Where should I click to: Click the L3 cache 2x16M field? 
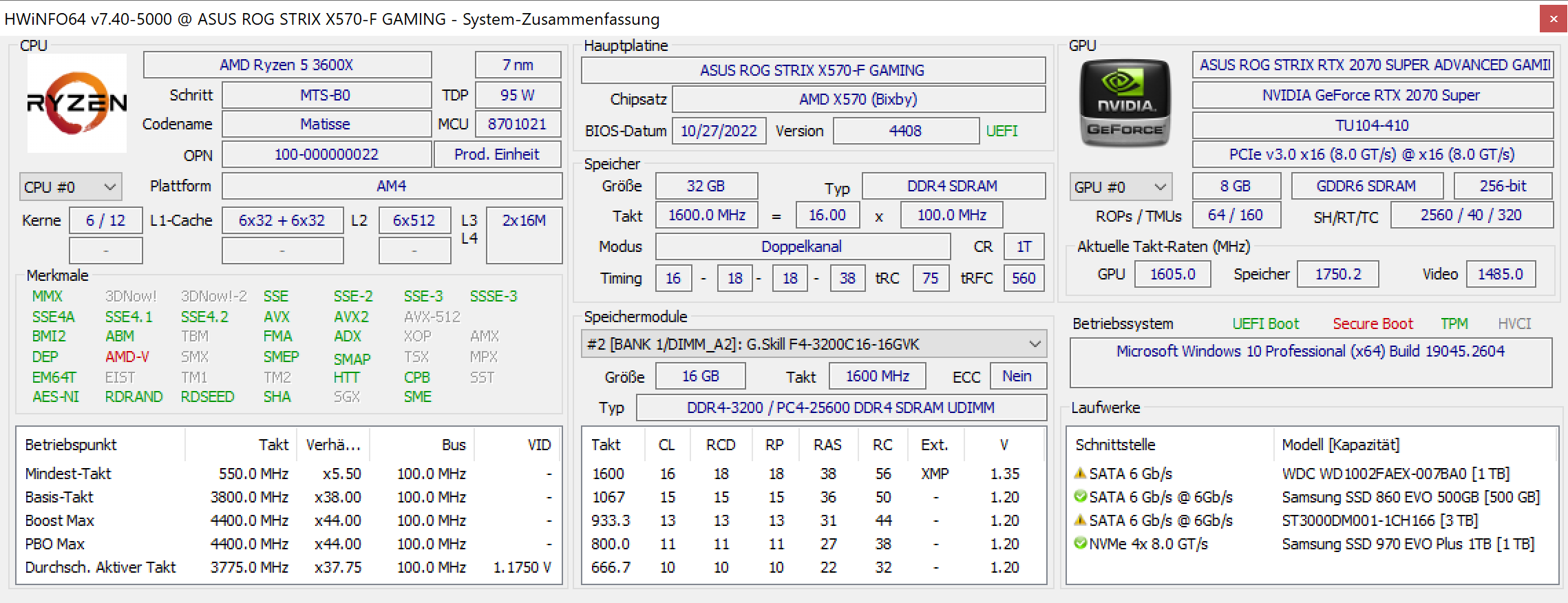(524, 235)
